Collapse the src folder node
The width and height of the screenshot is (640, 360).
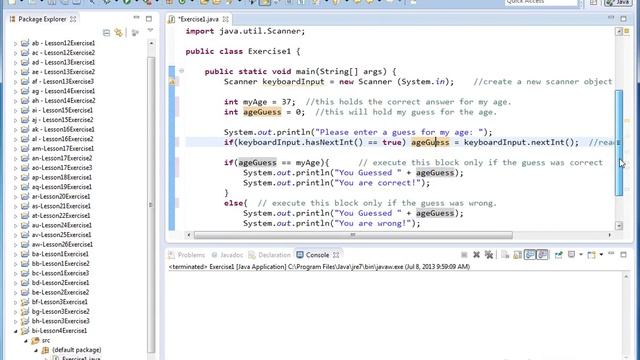tap(26, 340)
